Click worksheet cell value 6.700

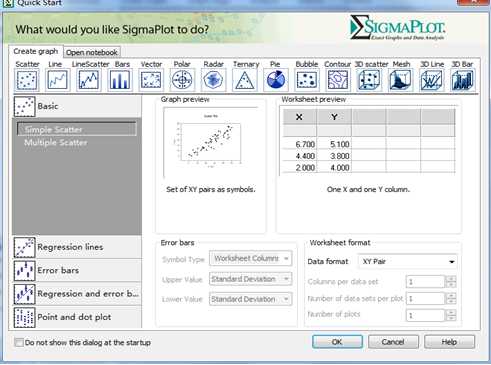[x=305, y=144]
